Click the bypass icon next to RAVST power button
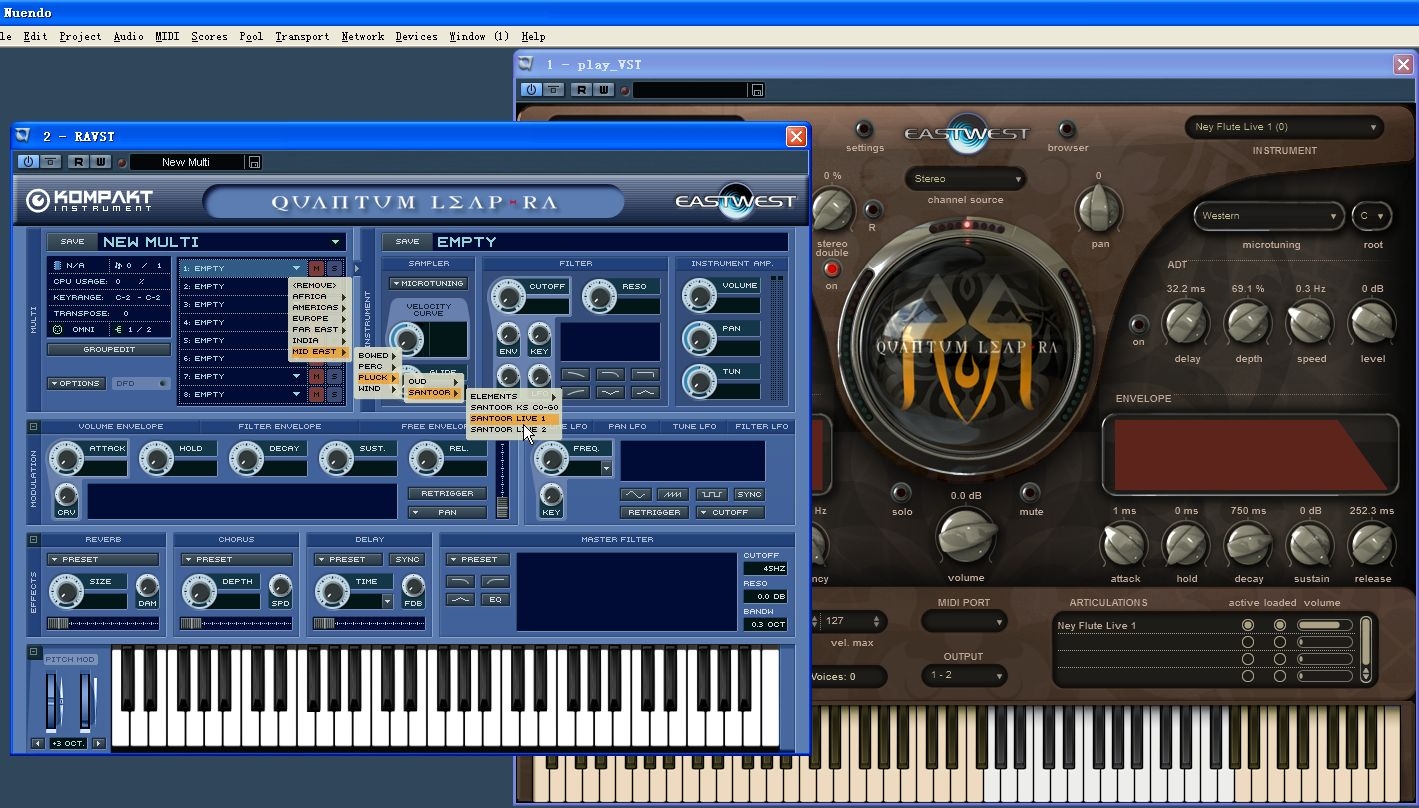1419x808 pixels. (x=50, y=162)
